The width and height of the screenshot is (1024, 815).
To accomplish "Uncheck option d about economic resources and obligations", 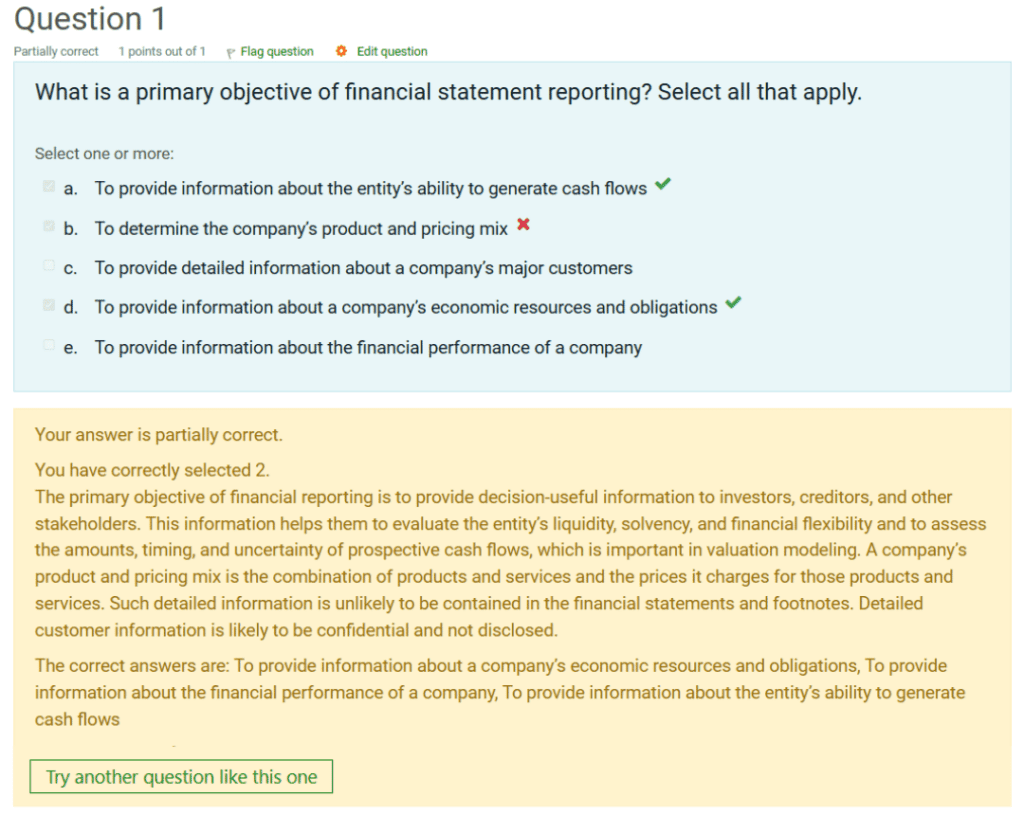I will [x=47, y=303].
